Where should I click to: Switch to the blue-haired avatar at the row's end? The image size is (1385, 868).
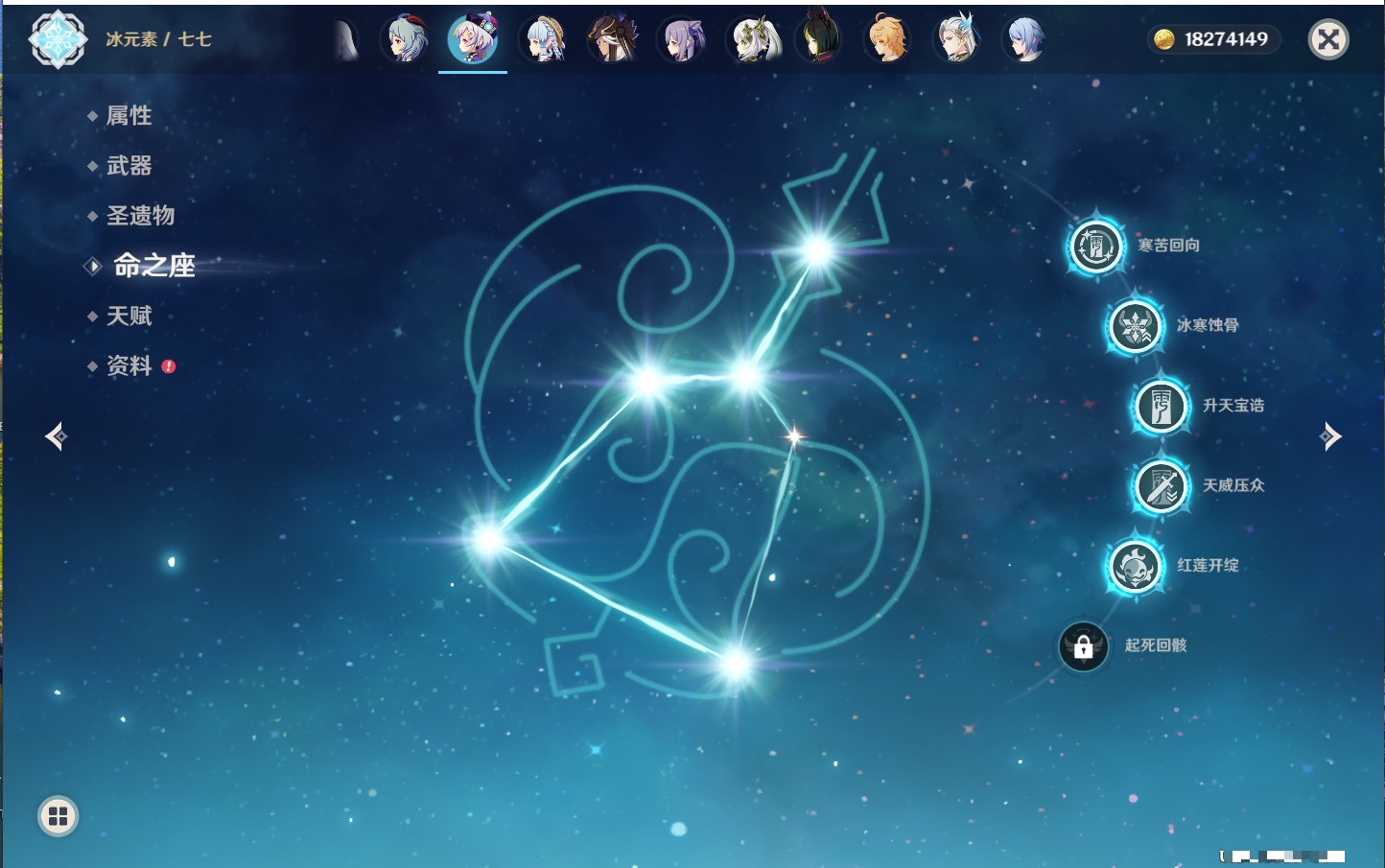pyautogui.click(x=1026, y=39)
